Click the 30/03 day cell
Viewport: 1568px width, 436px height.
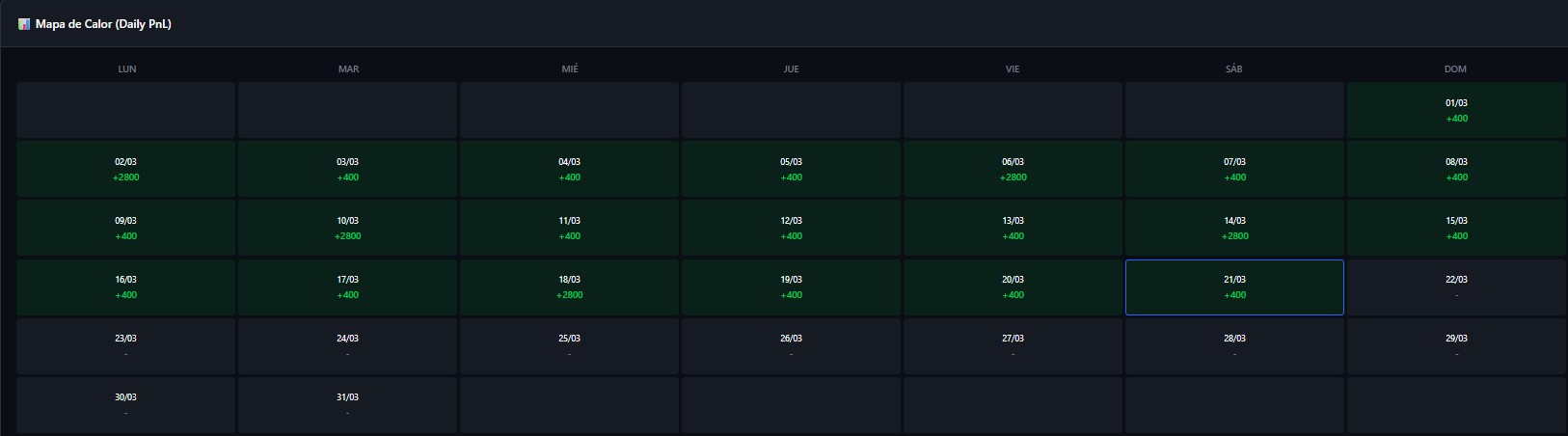(x=126, y=404)
